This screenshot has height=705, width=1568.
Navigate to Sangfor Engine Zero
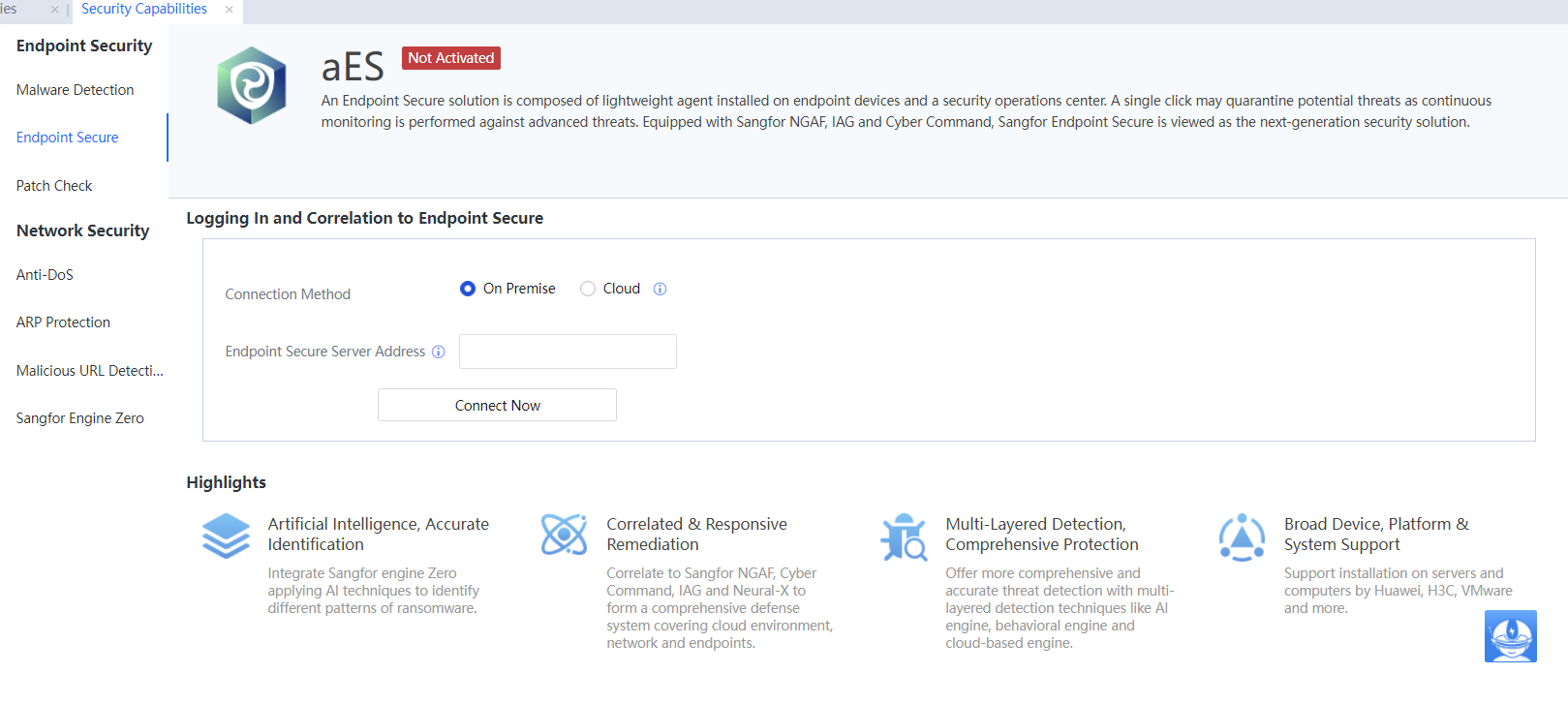pyautogui.click(x=80, y=418)
